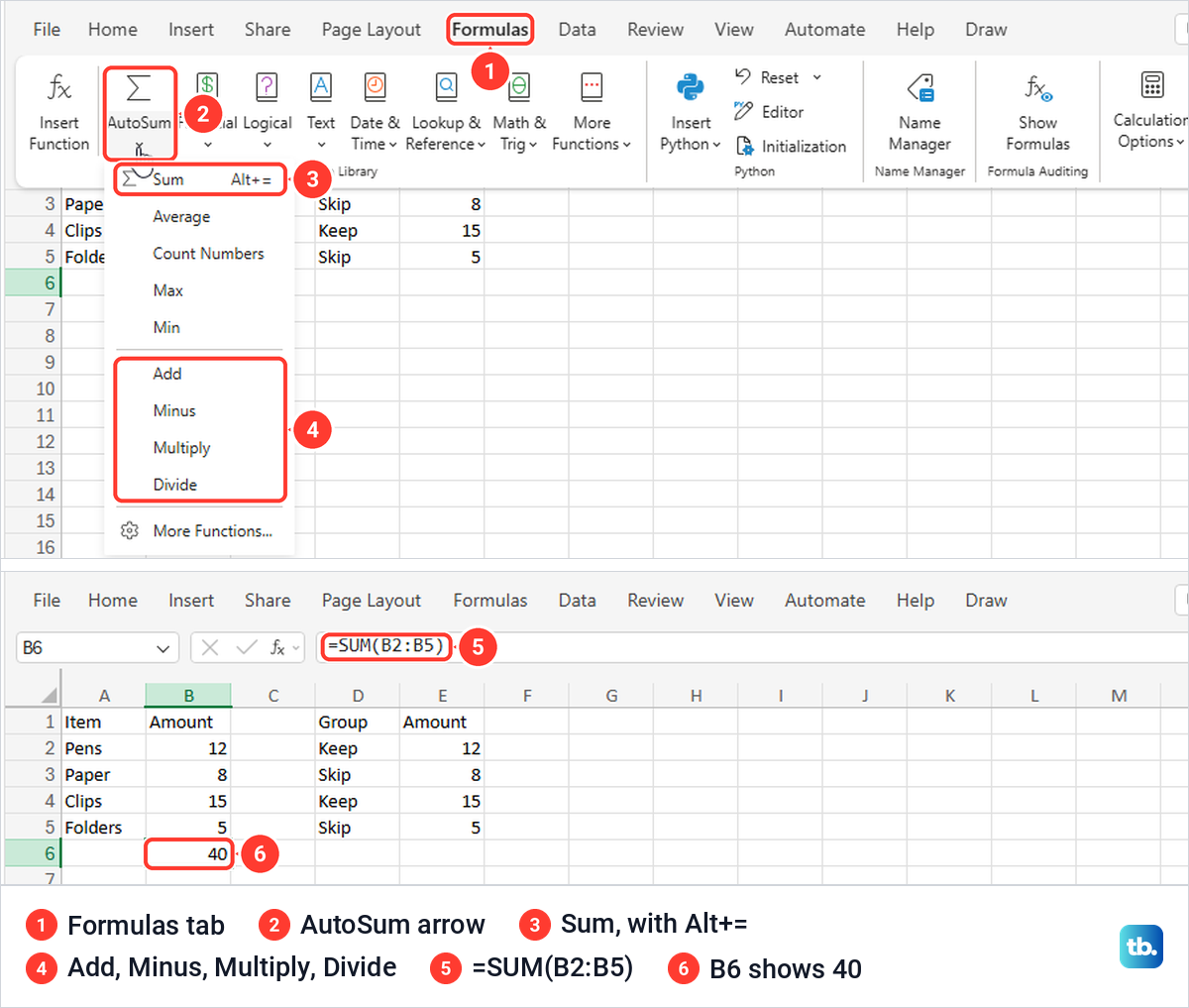This screenshot has width=1189, height=1008.
Task: Click the sigma icon beside Sum
Action: coord(132,178)
